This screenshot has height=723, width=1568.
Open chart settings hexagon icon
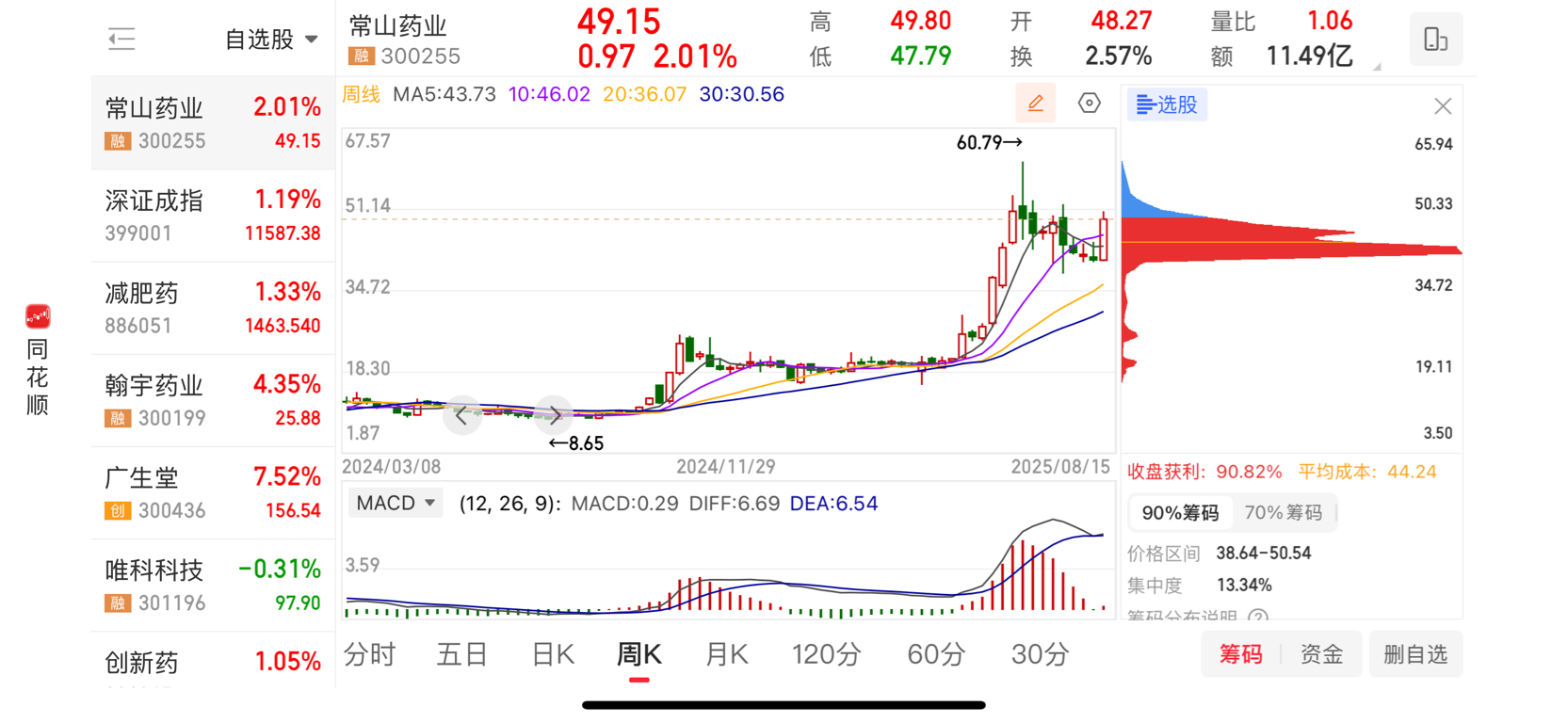click(x=1089, y=104)
